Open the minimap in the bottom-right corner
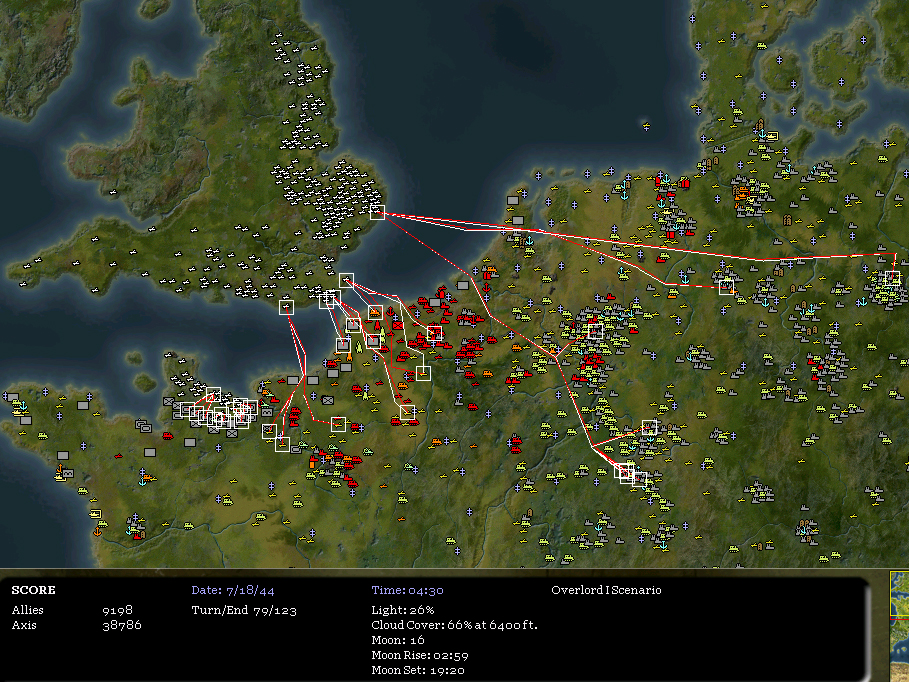The width and height of the screenshot is (909, 682). click(x=899, y=626)
